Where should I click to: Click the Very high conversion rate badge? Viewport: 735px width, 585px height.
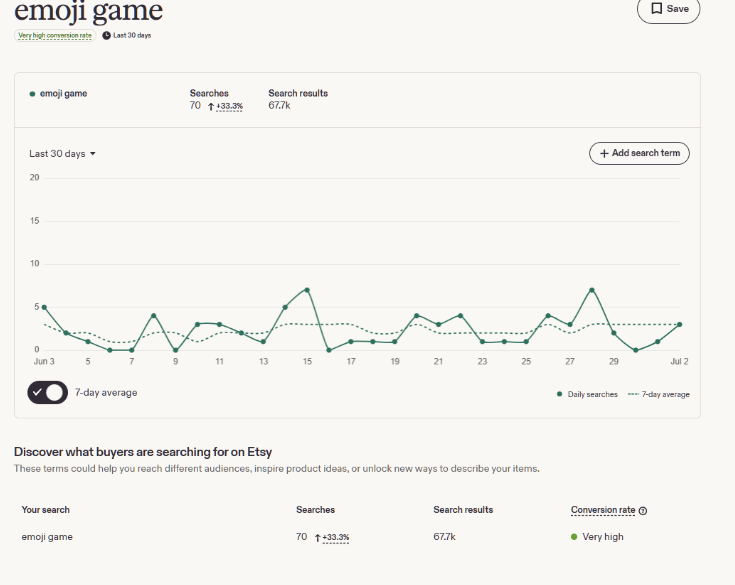pos(55,35)
